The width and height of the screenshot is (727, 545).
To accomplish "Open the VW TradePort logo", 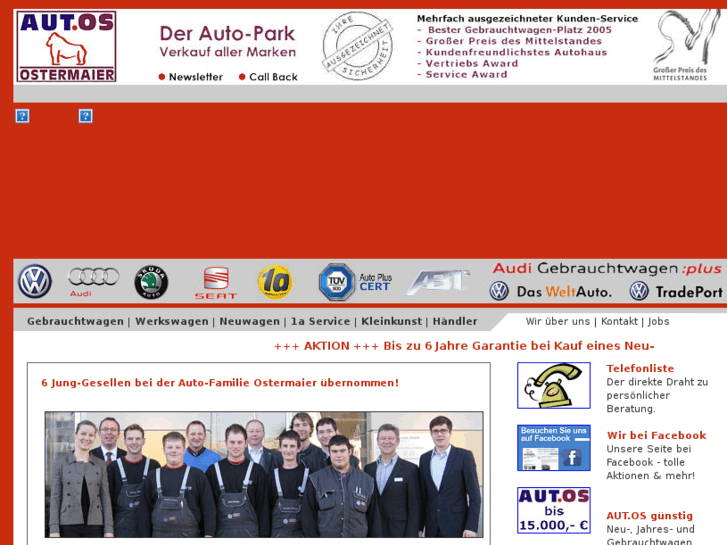I will coord(676,292).
